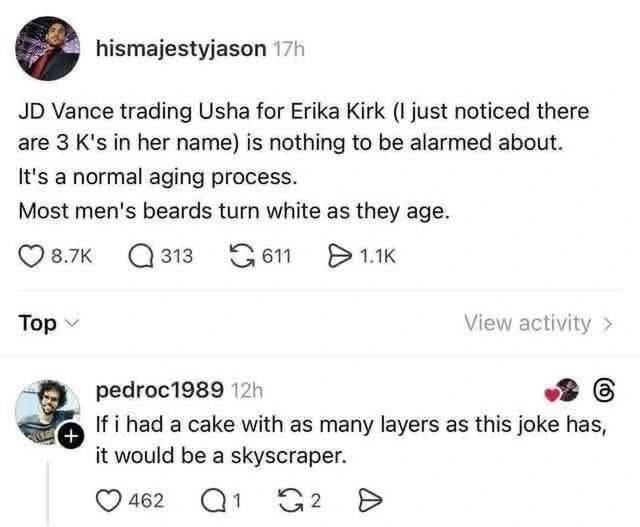Click the 17h post timestamp
The image size is (640, 527).
(x=288, y=48)
